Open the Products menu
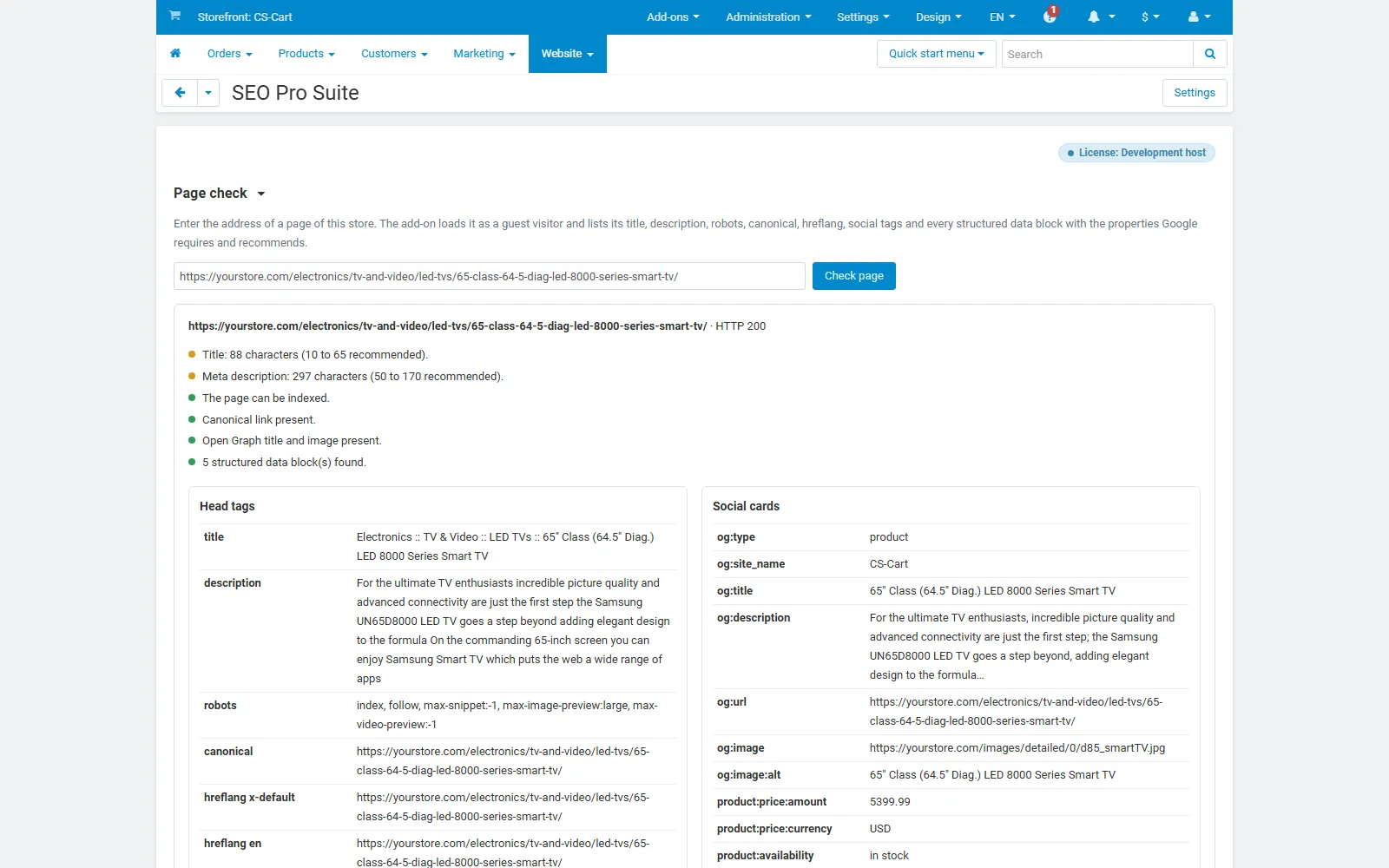This screenshot has height=868, width=1389. [x=306, y=54]
